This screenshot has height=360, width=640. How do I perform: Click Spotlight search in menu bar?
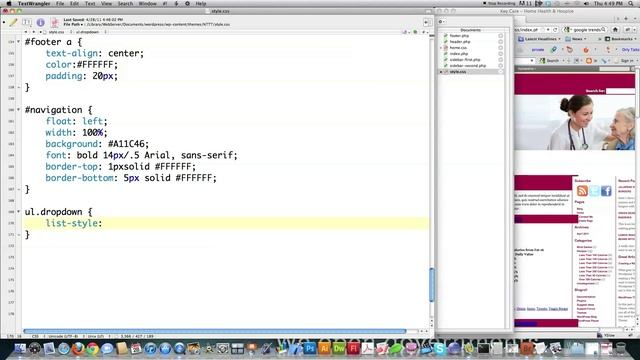tap(631, 3)
